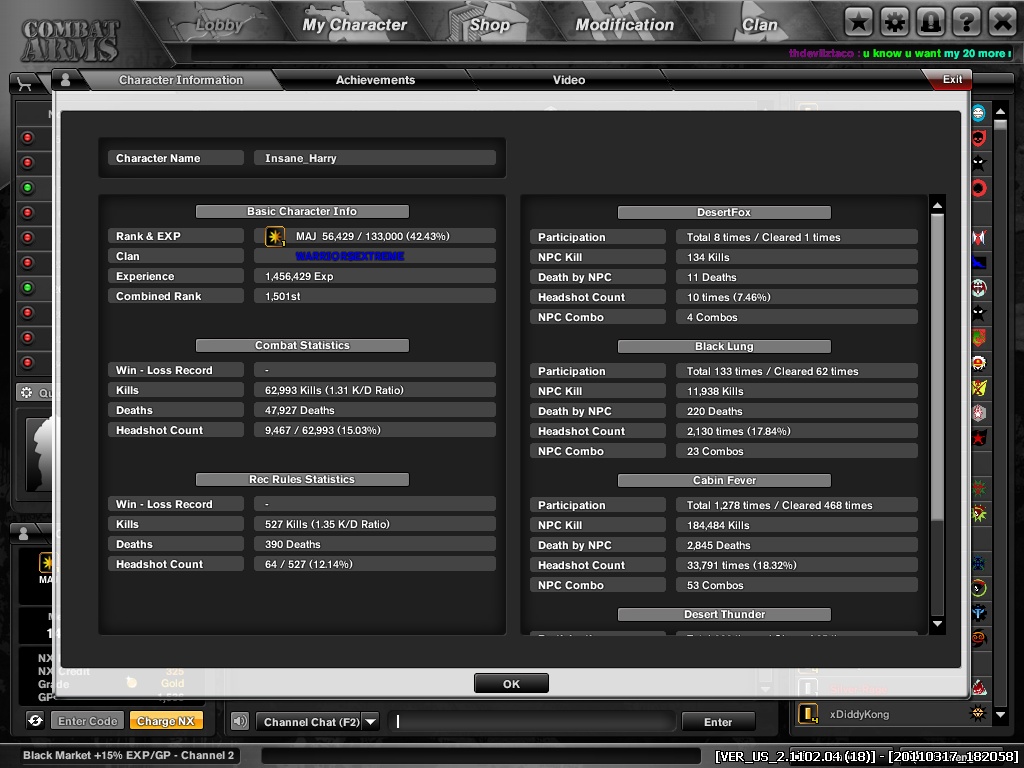Select the Character Information tab
Image resolution: width=1024 pixels, height=768 pixels.
tap(181, 80)
